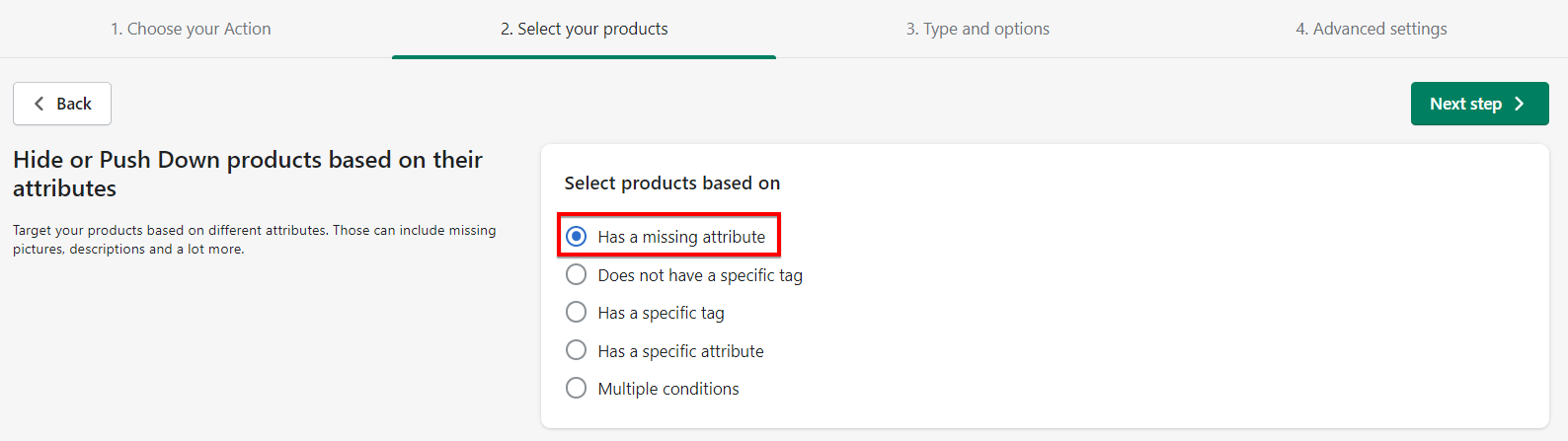This screenshot has height=441, width=1568.
Task: Go to '3. Type and options' tab
Action: pyautogui.click(x=978, y=29)
